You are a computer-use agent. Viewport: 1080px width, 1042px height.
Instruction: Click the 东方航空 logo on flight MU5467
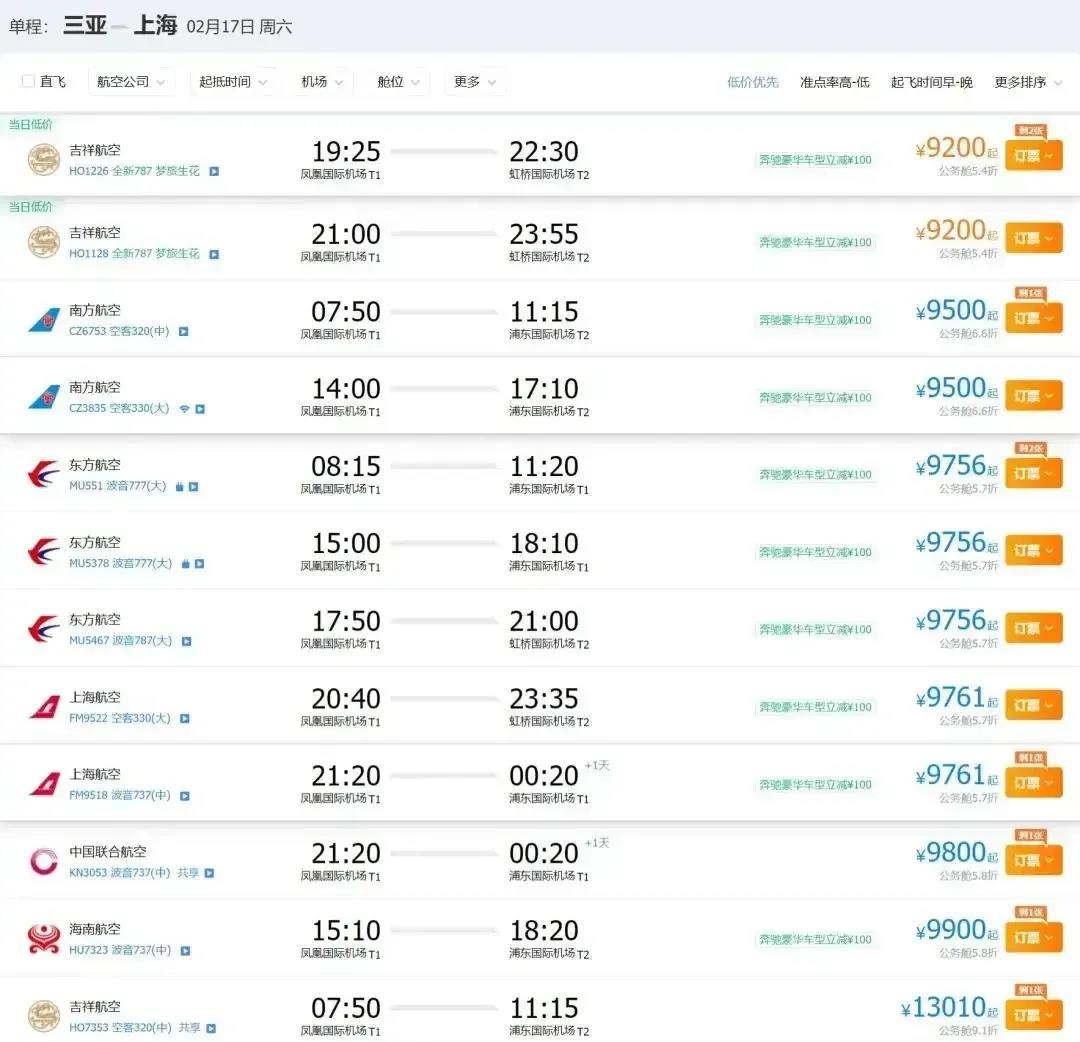pos(43,629)
